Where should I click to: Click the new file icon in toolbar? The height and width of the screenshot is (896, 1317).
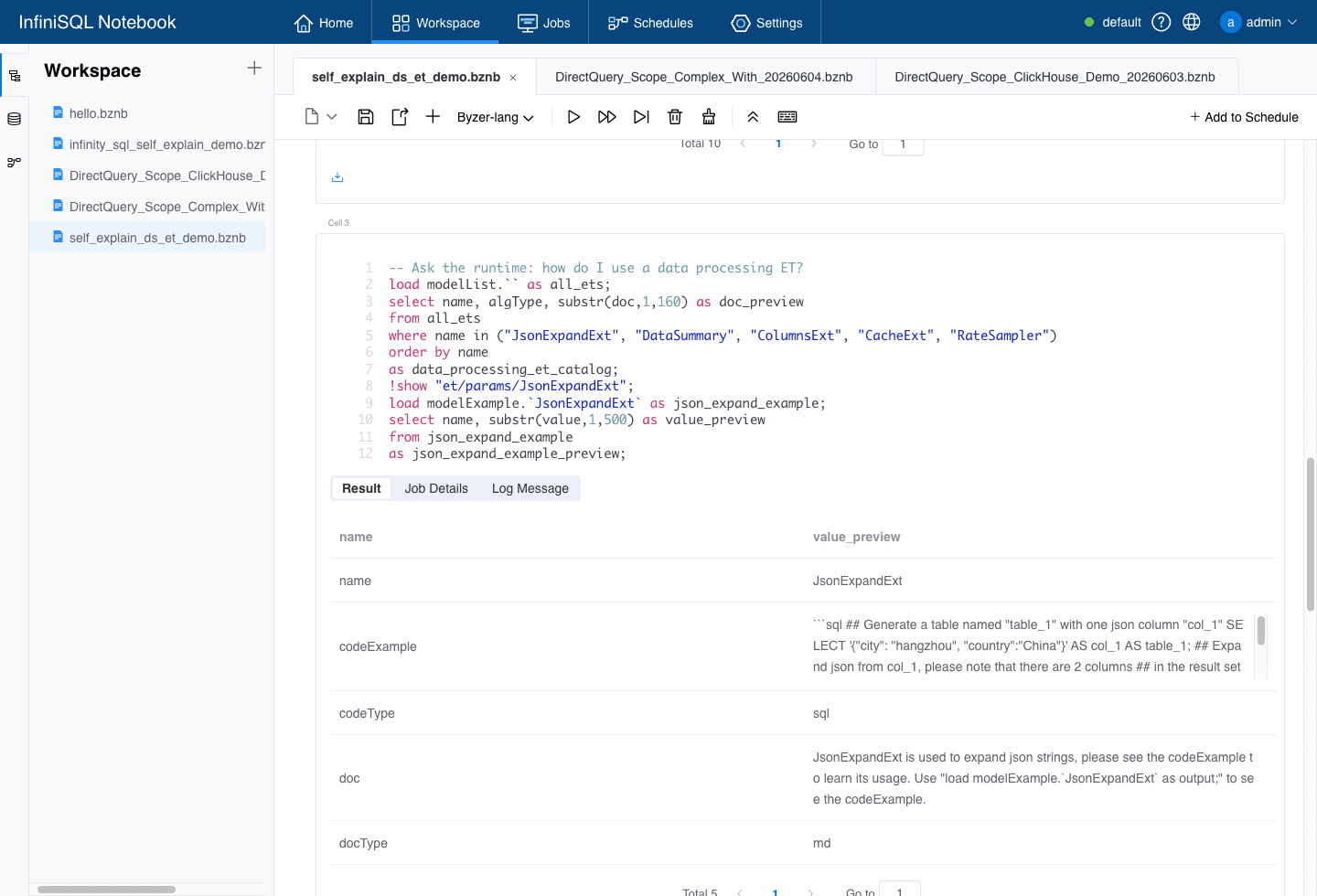pyautogui.click(x=312, y=117)
